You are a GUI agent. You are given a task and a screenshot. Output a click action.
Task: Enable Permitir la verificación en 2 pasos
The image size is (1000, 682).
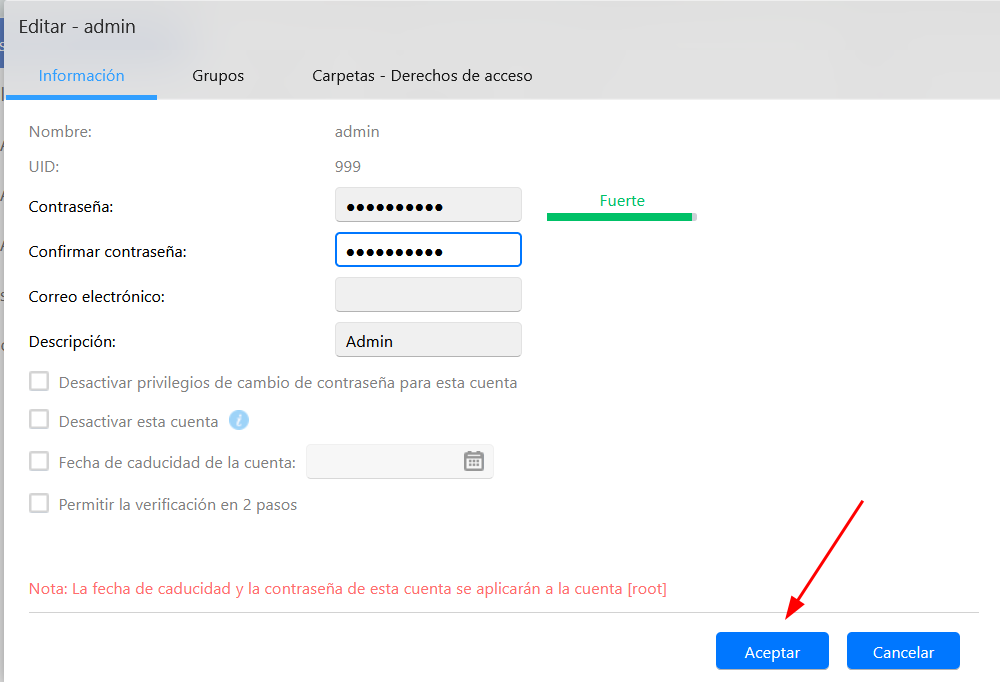39,504
